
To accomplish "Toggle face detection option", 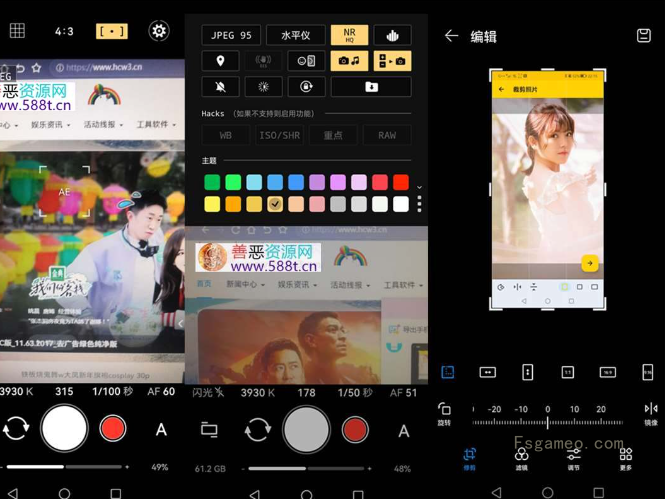I will pyautogui.click(x=306, y=61).
